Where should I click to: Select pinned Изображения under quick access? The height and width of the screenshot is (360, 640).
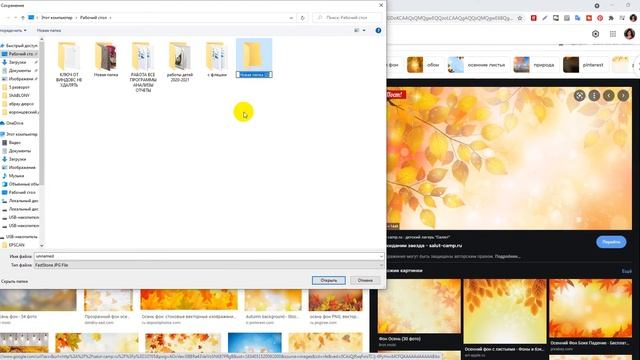point(20,79)
